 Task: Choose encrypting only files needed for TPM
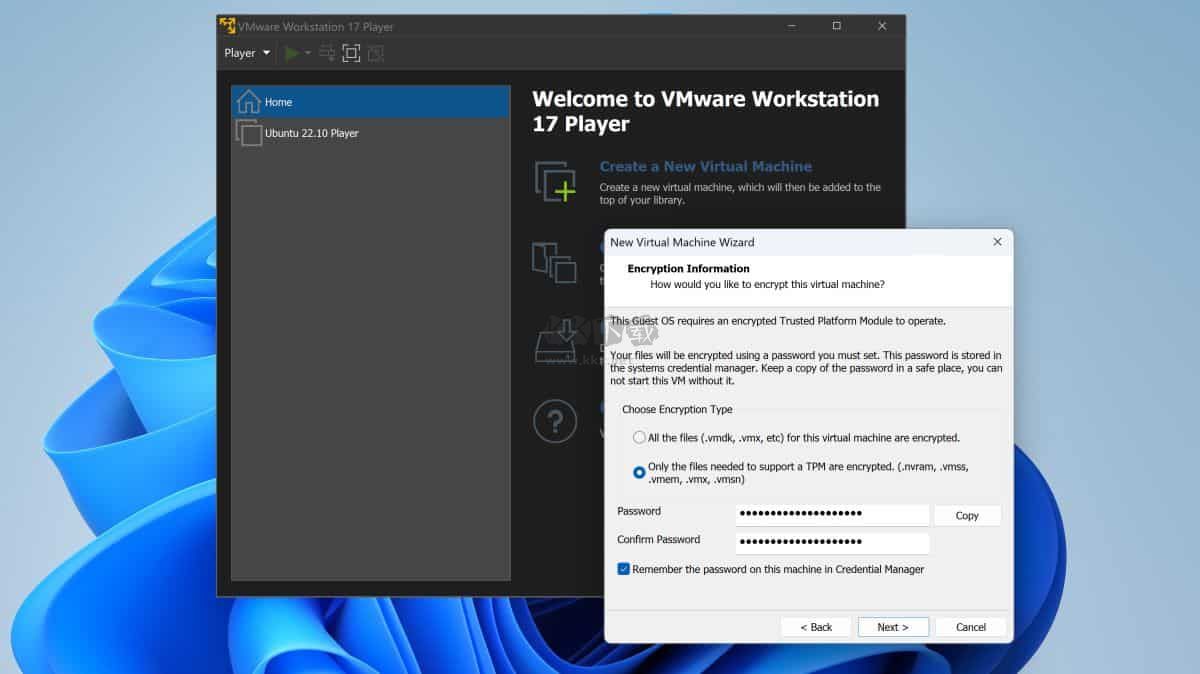[639, 471]
